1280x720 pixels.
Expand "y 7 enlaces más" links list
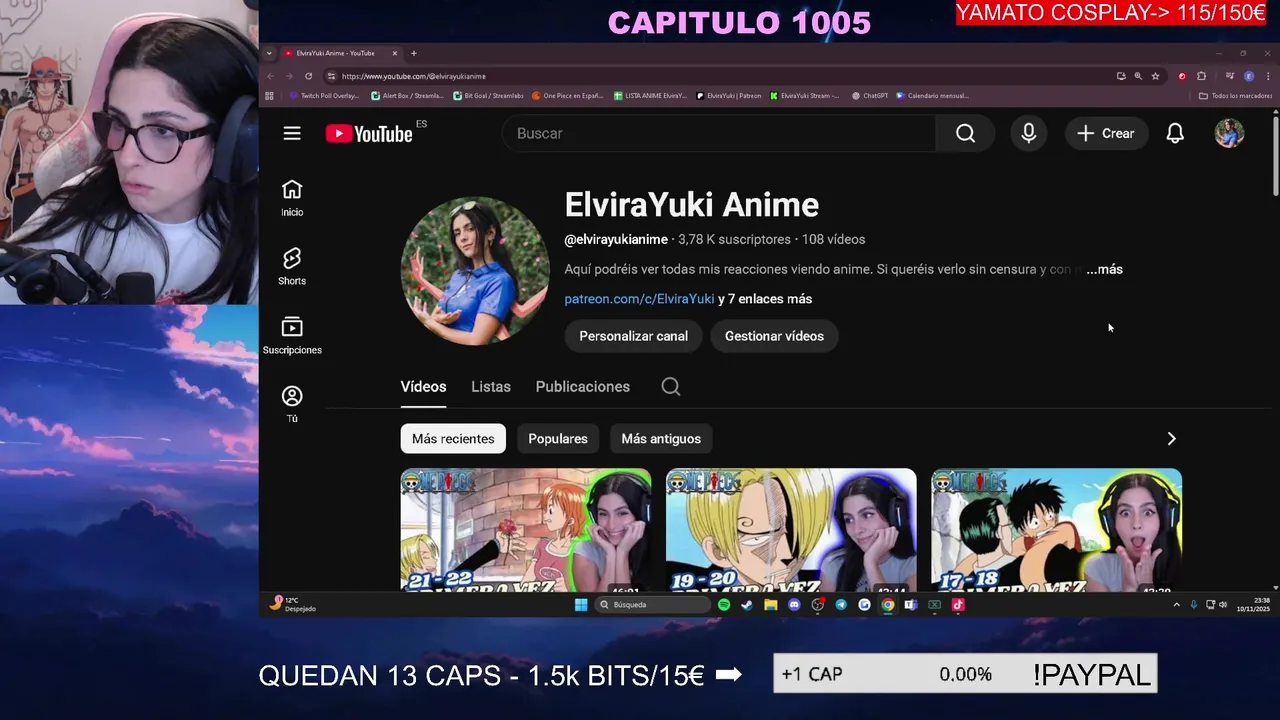pos(765,299)
